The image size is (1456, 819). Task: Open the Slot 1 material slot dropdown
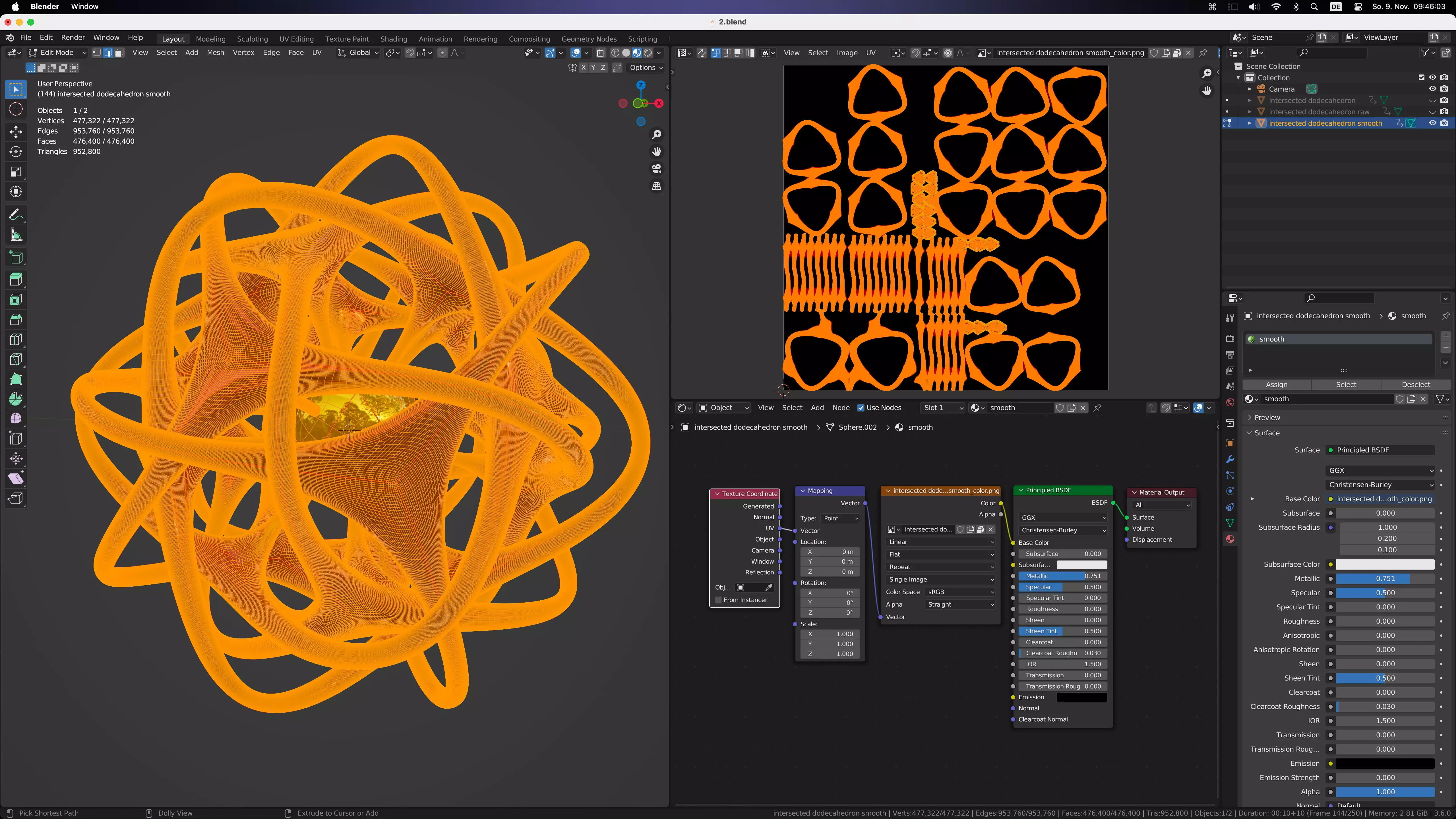point(942,408)
